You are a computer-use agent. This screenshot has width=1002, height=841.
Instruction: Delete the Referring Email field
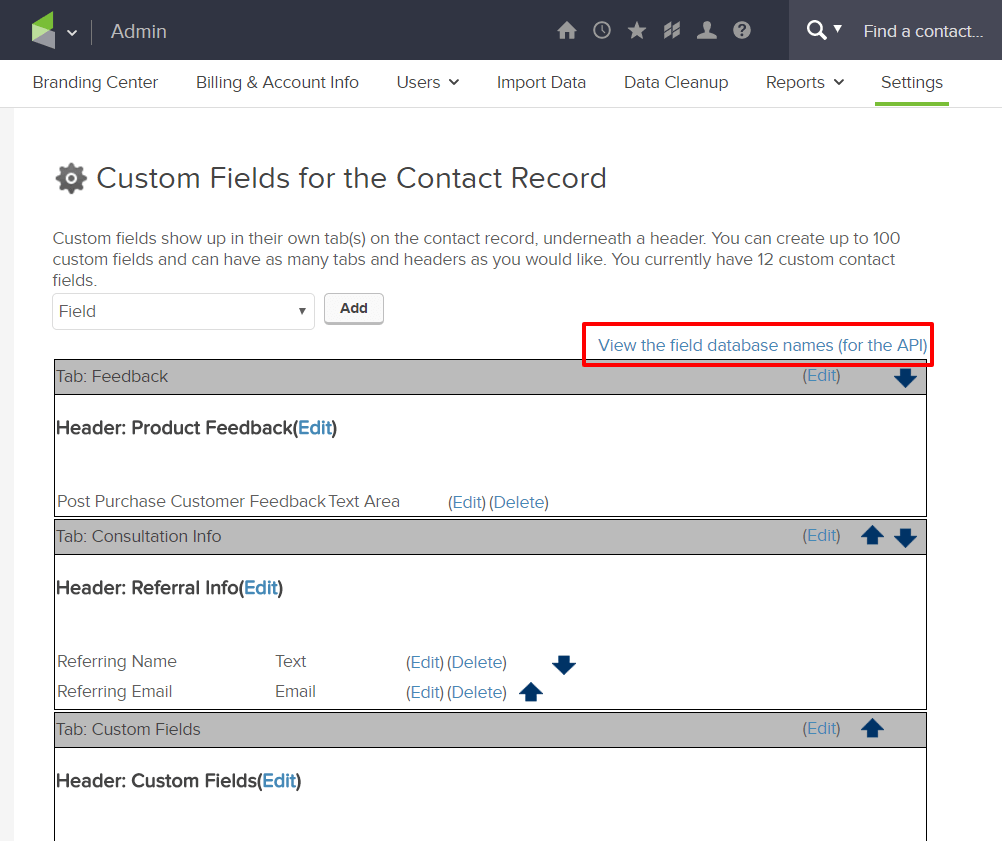[x=477, y=692]
